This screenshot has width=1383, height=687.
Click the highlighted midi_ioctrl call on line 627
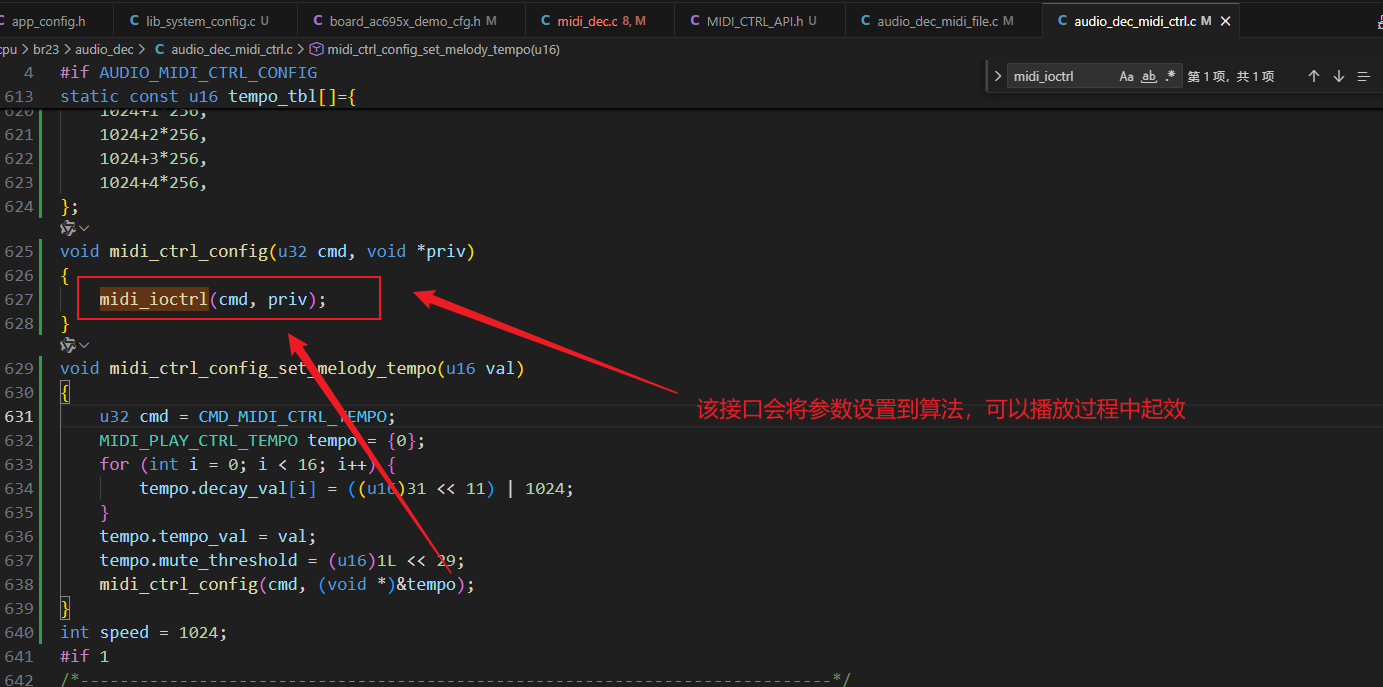153,299
